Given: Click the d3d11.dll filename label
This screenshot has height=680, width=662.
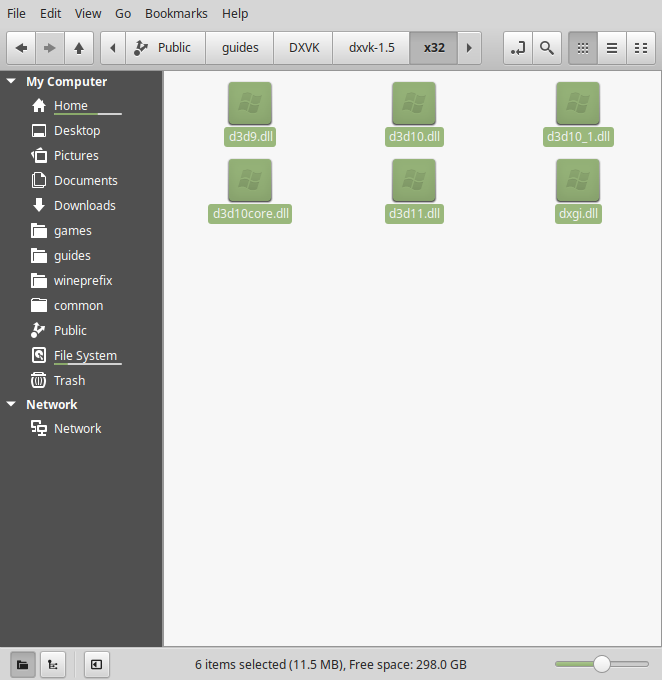Looking at the screenshot, I should click(x=414, y=214).
